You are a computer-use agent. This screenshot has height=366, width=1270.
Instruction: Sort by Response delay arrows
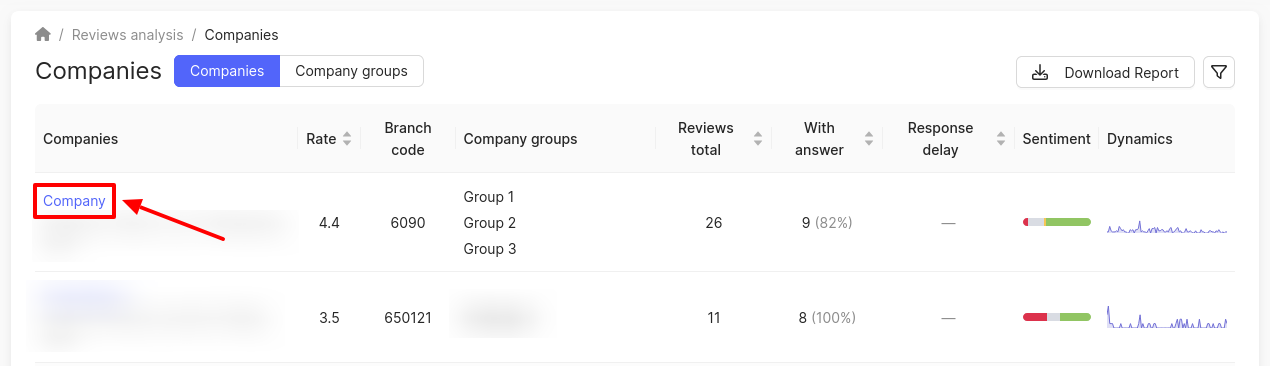click(x=1001, y=139)
